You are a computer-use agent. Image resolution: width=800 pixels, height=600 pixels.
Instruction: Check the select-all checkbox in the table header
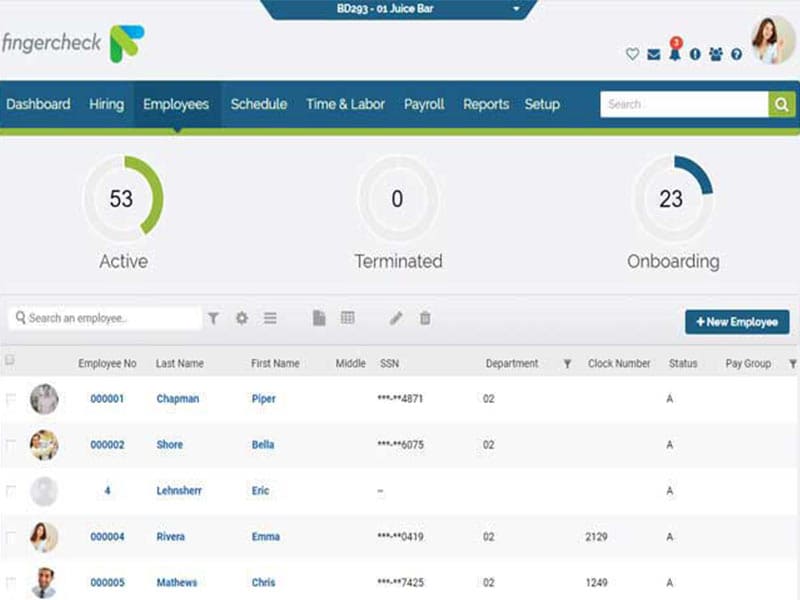pyautogui.click(x=11, y=361)
